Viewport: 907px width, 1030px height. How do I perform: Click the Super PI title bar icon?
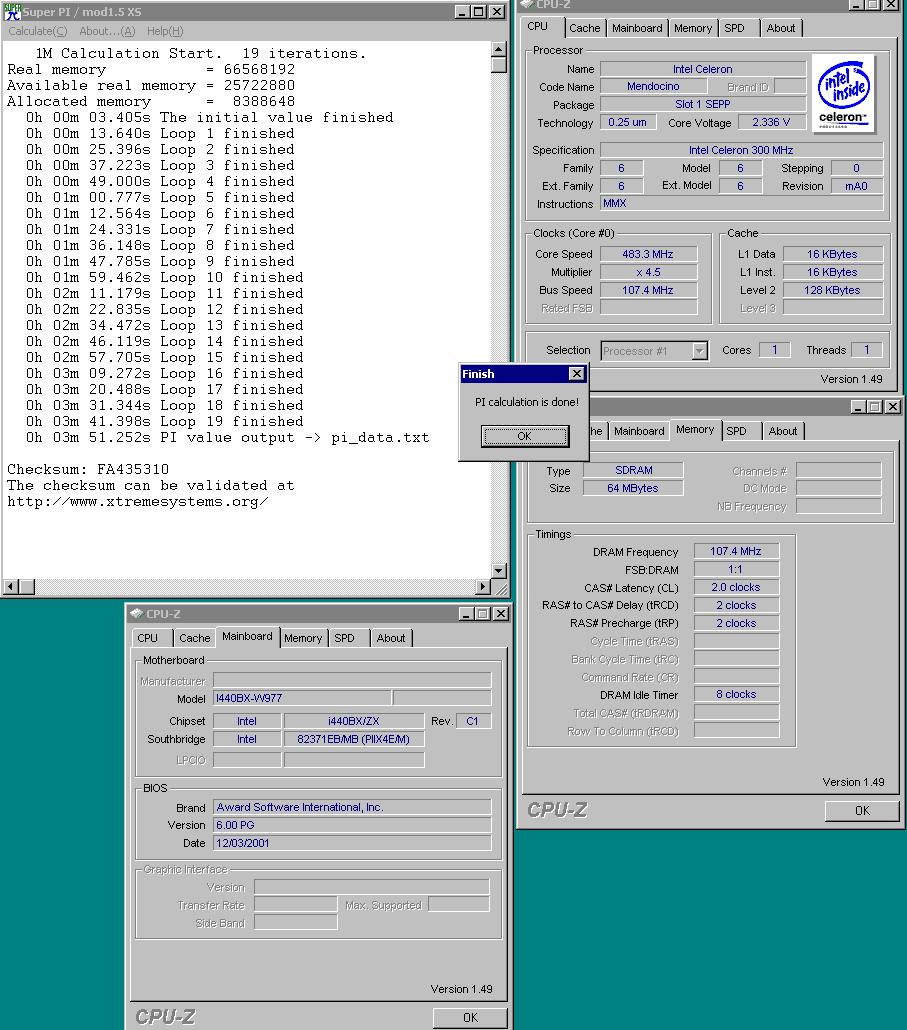point(12,12)
